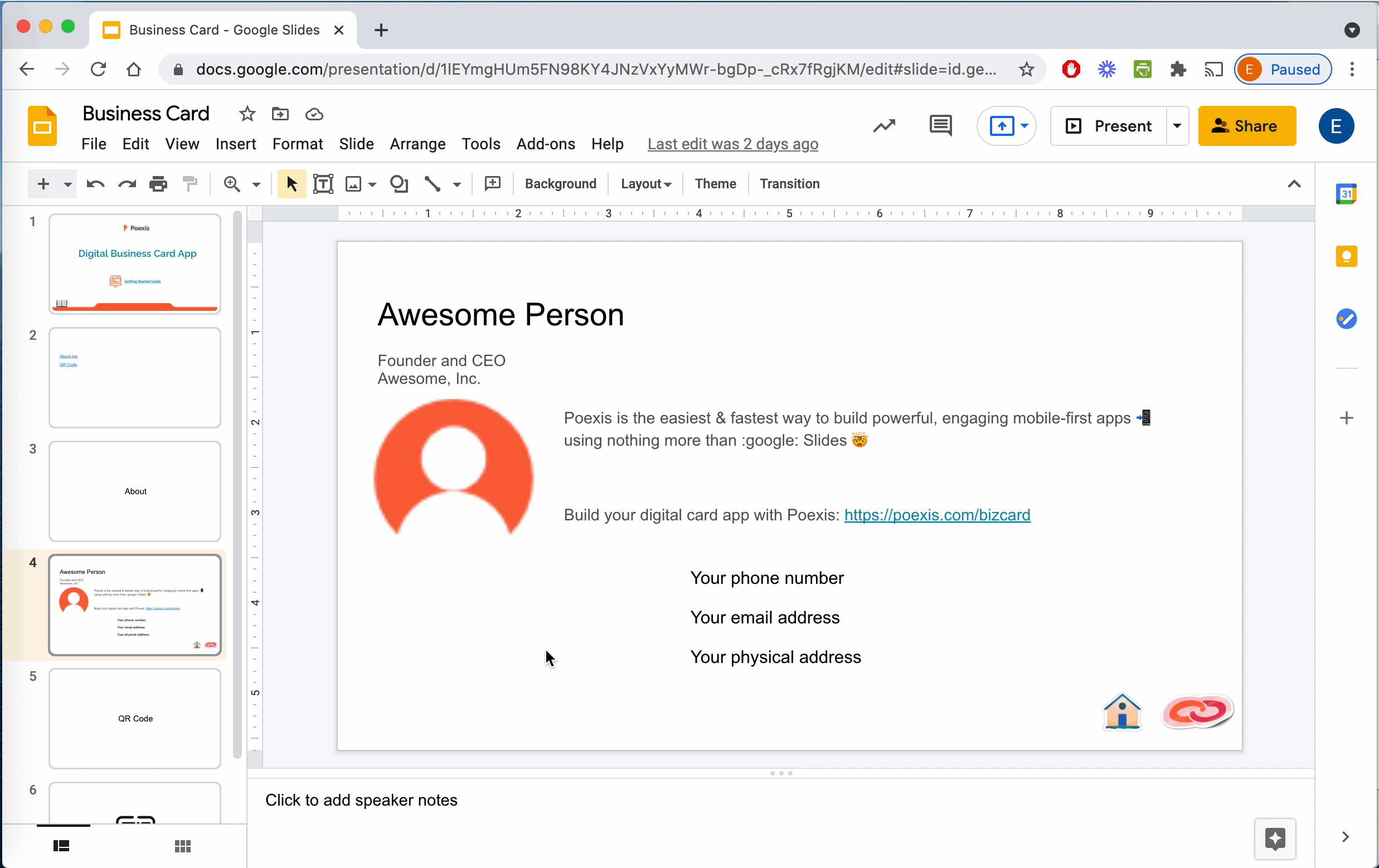Click the Background button
Viewport: 1379px width, 868px height.
560,184
